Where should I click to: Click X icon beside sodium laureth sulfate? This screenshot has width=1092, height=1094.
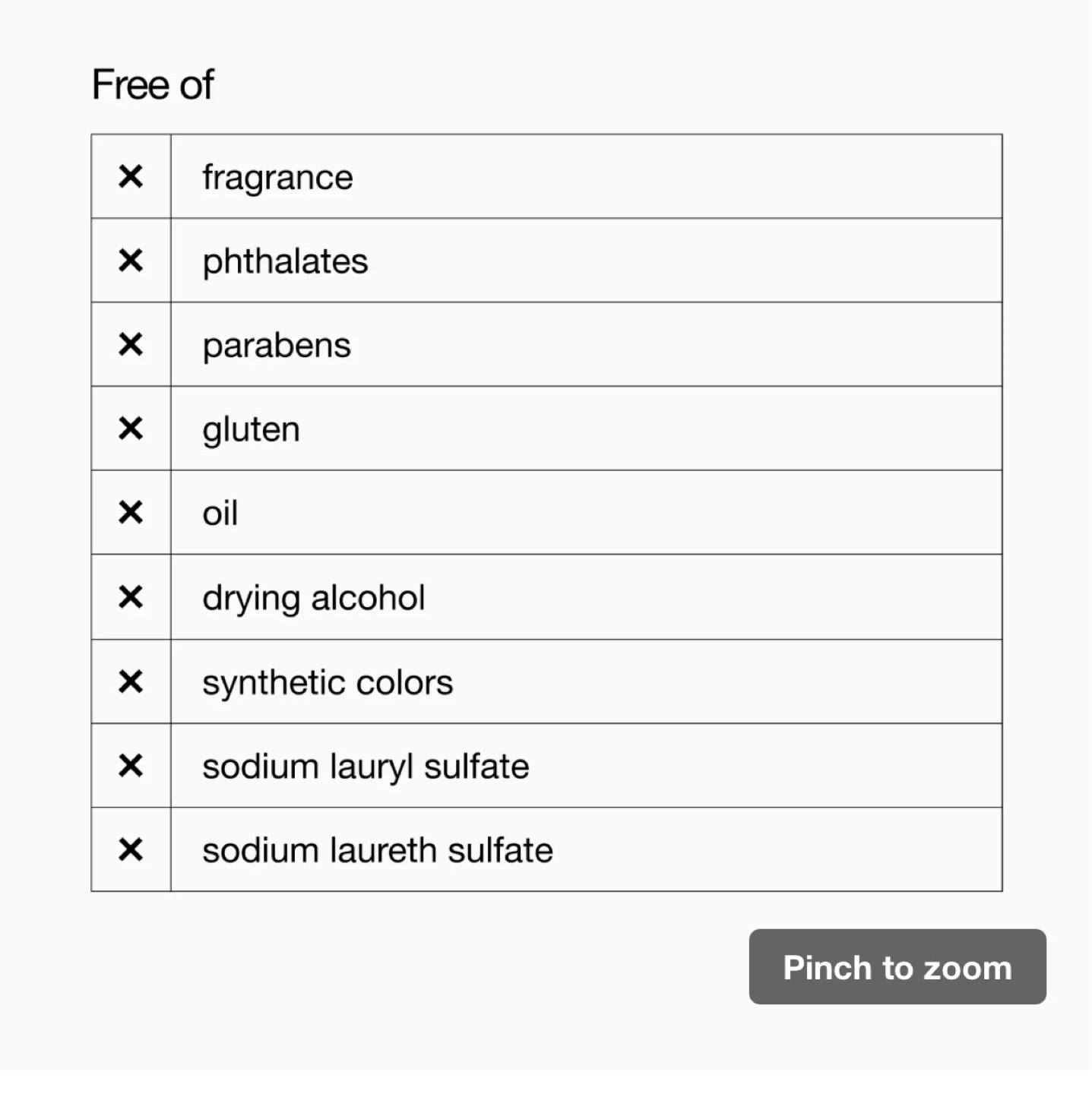click(x=131, y=849)
